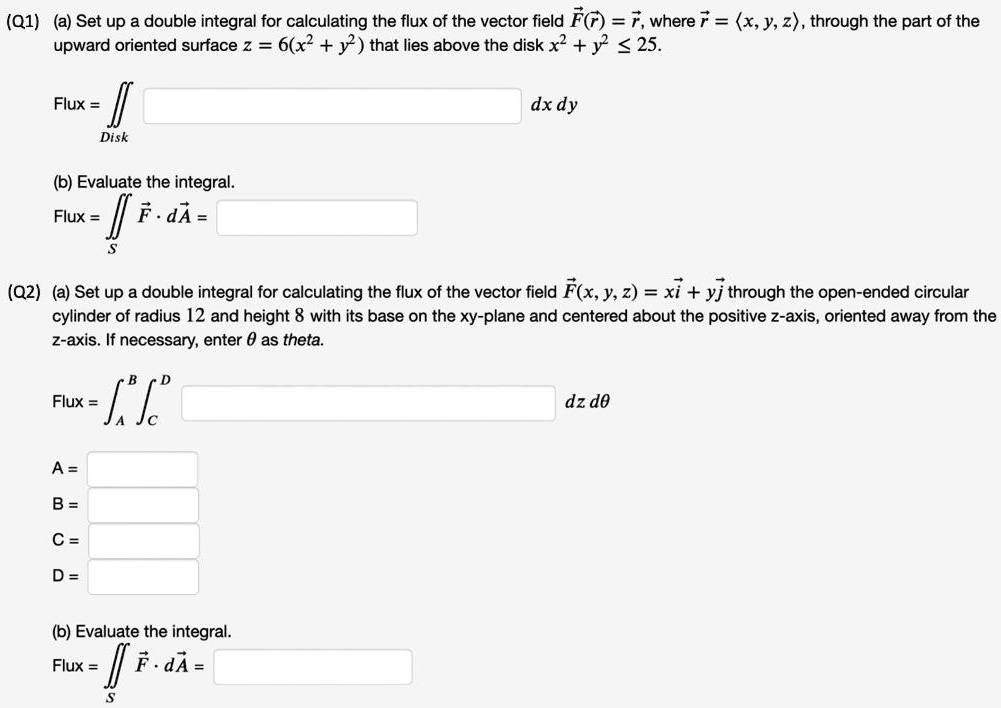Click the input field for B

tap(141, 504)
